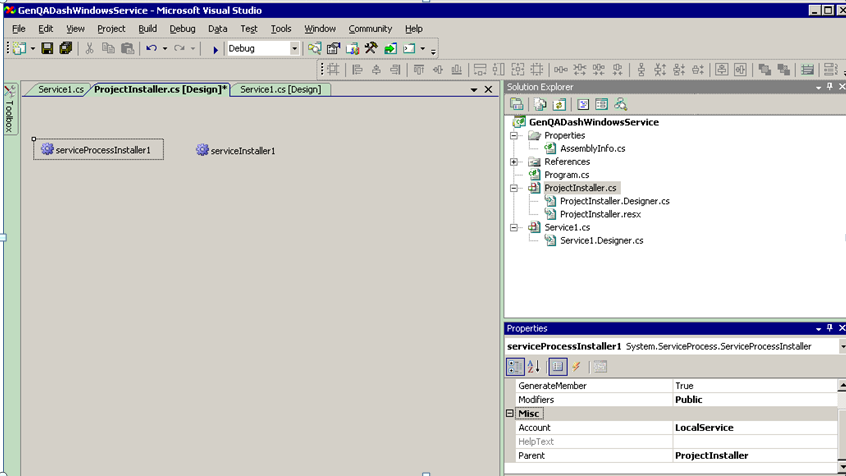Select the GenQADashWindowsService project node
The height and width of the screenshot is (476, 846).
tap(593, 122)
